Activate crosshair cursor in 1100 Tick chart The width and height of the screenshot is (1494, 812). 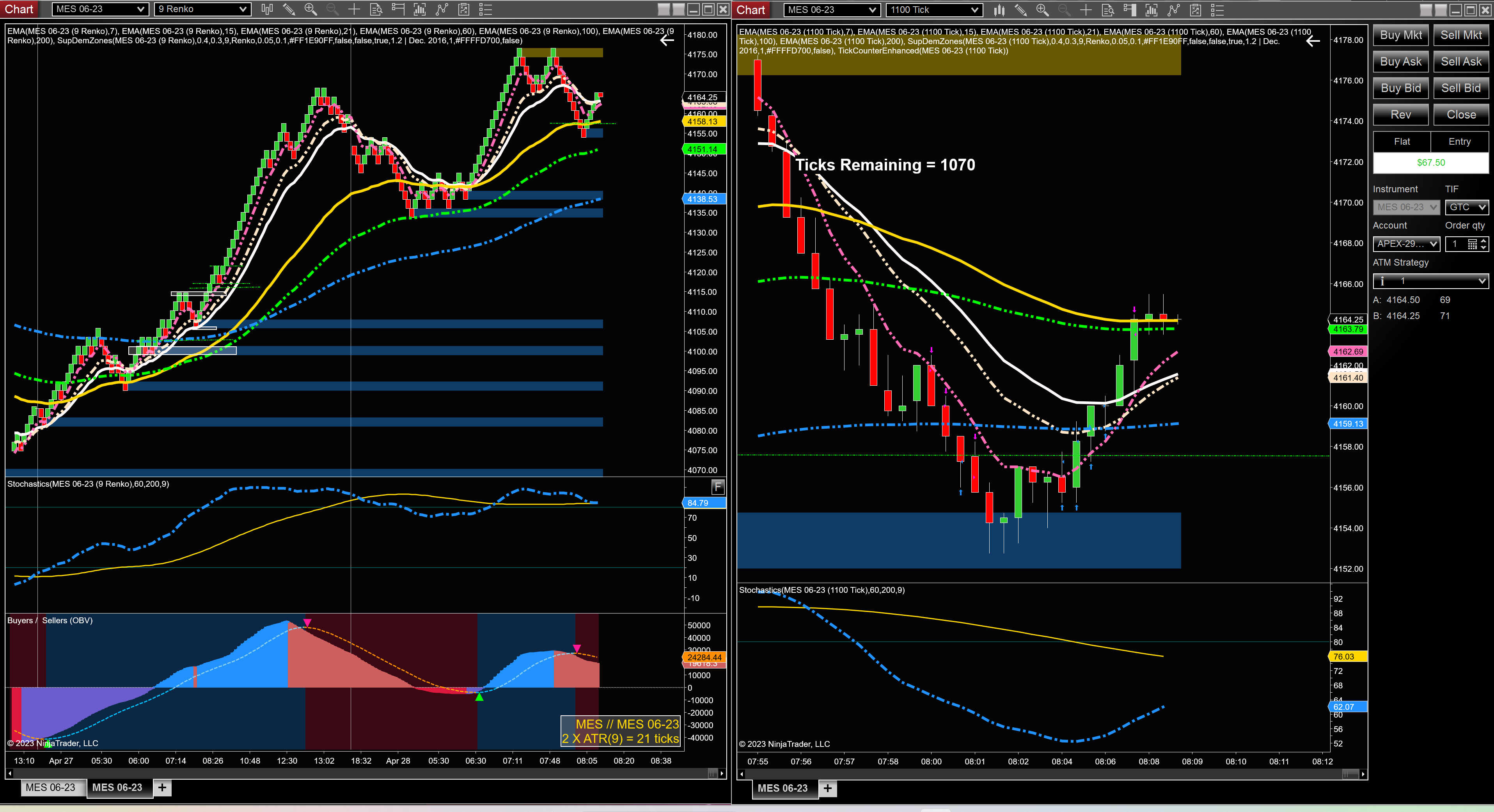pos(1086,10)
